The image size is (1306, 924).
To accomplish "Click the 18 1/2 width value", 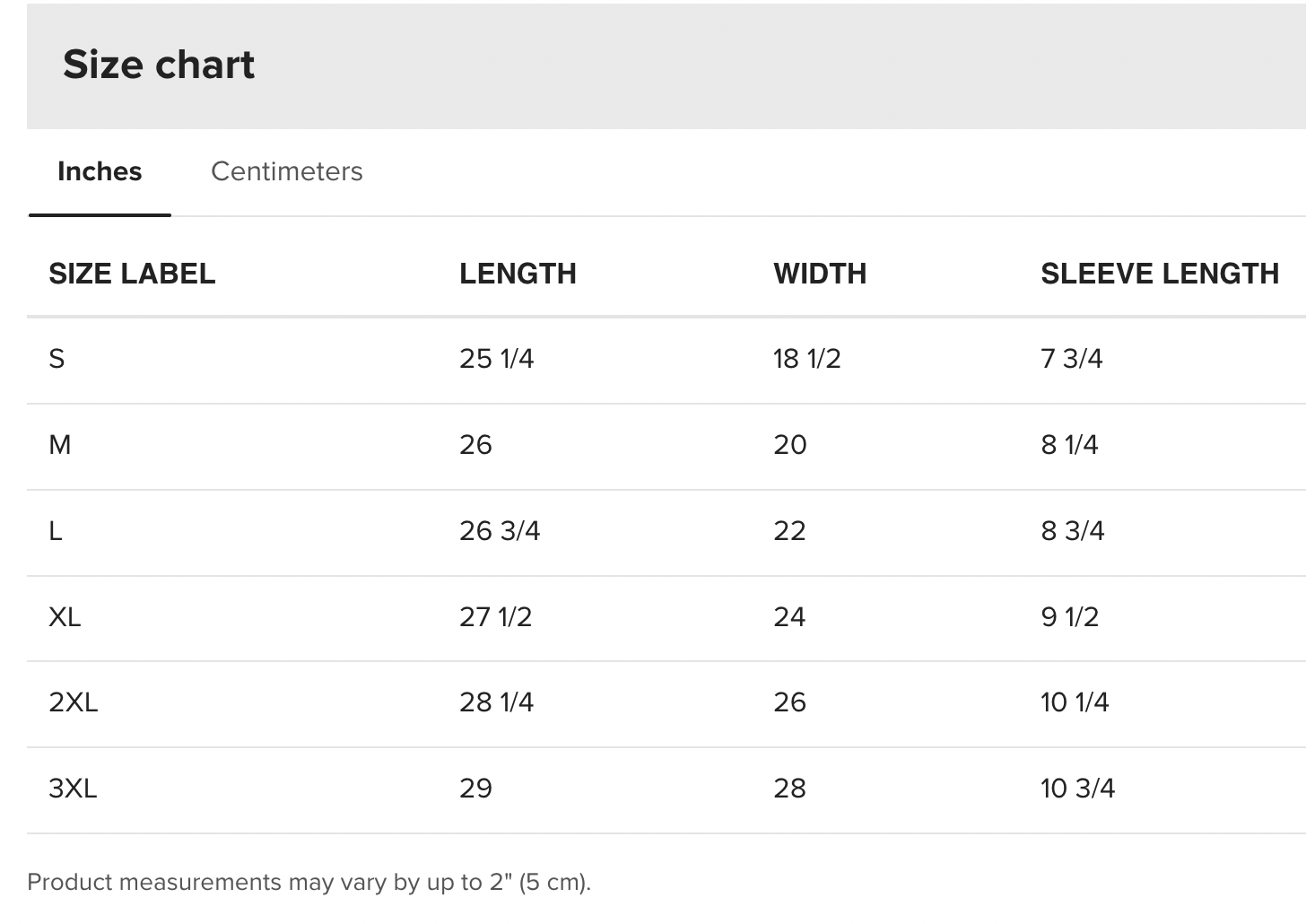I will click(807, 359).
